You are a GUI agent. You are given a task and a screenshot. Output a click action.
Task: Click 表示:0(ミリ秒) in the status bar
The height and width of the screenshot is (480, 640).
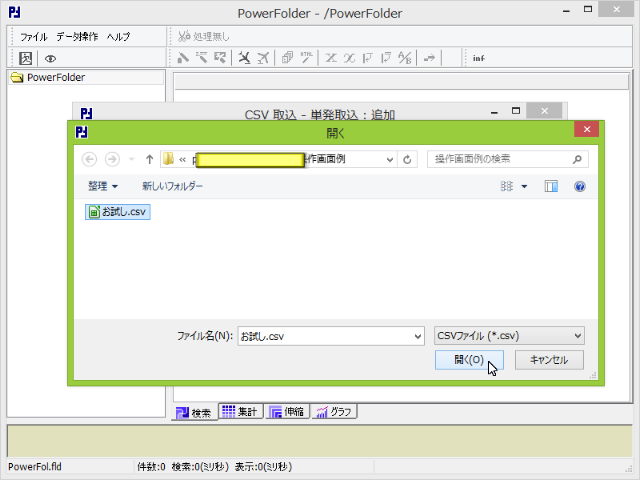tap(263, 467)
